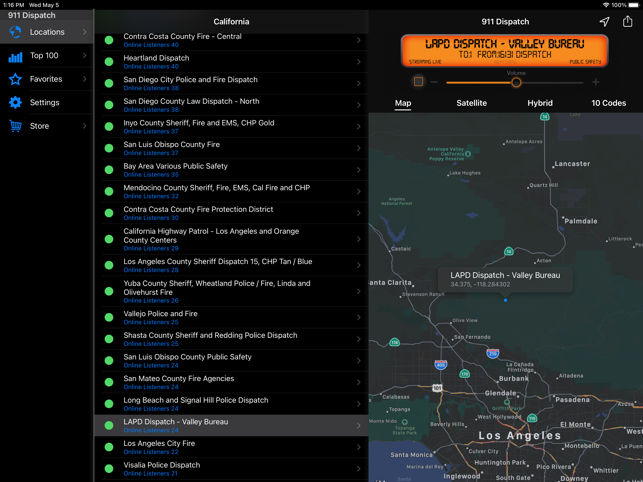Click Interstate 210 shield on map

click(x=493, y=353)
